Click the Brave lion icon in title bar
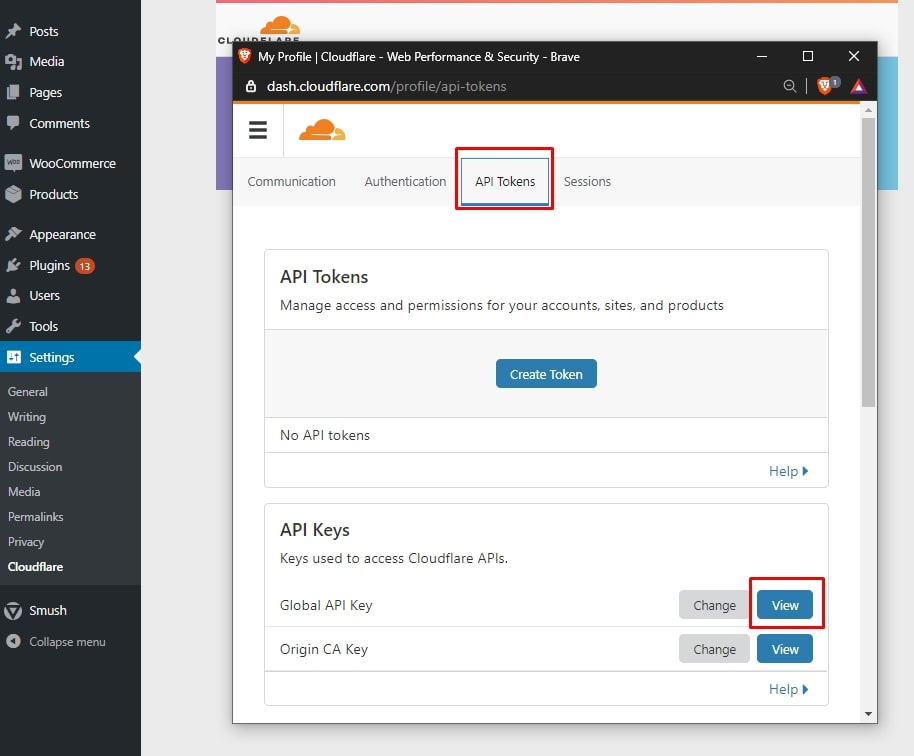The image size is (914, 756). click(x=245, y=56)
